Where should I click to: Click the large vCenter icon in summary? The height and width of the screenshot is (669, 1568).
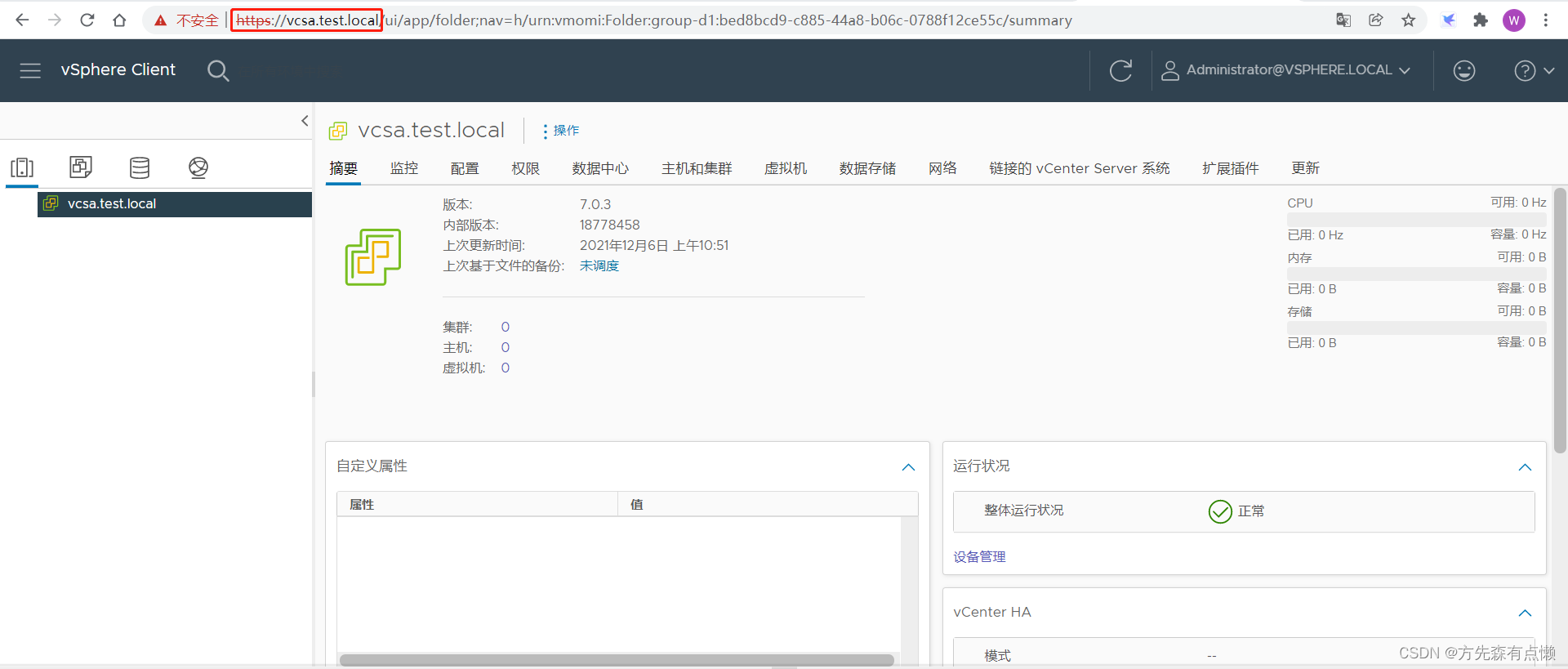tap(373, 256)
